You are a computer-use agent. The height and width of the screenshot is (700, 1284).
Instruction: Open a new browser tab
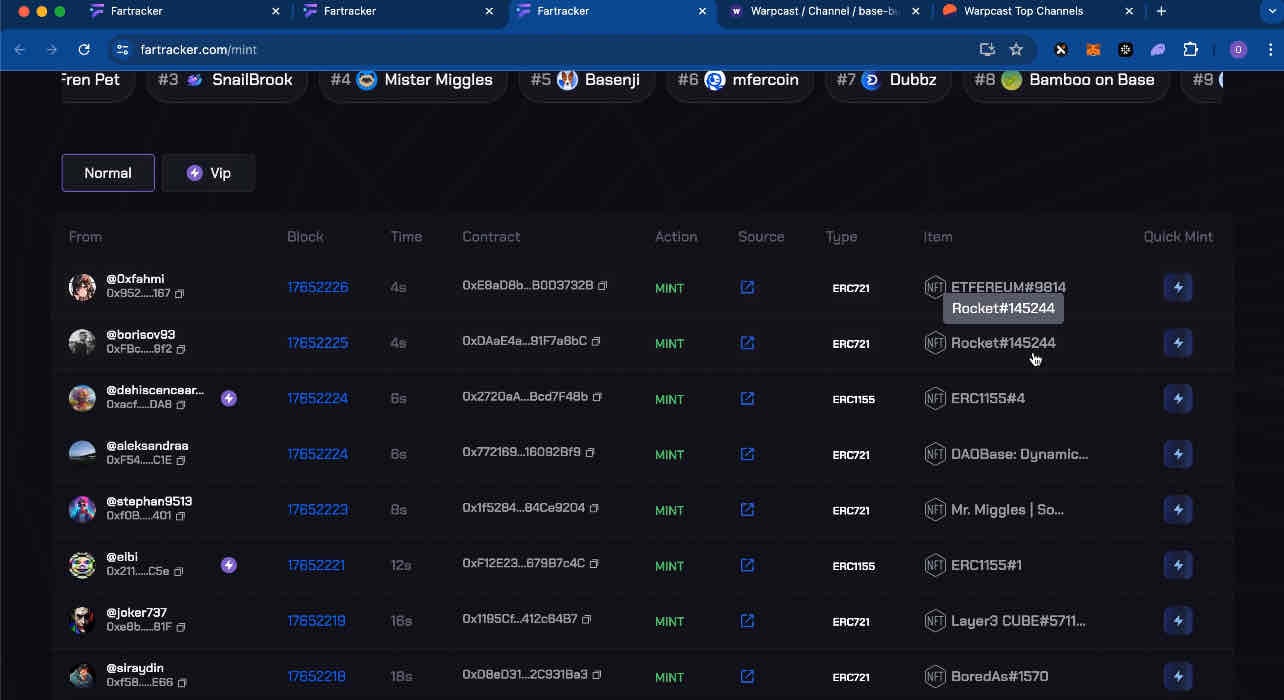[1161, 11]
